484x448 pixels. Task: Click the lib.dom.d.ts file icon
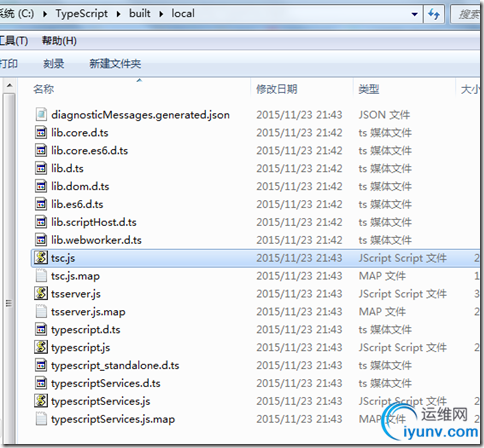point(41,186)
